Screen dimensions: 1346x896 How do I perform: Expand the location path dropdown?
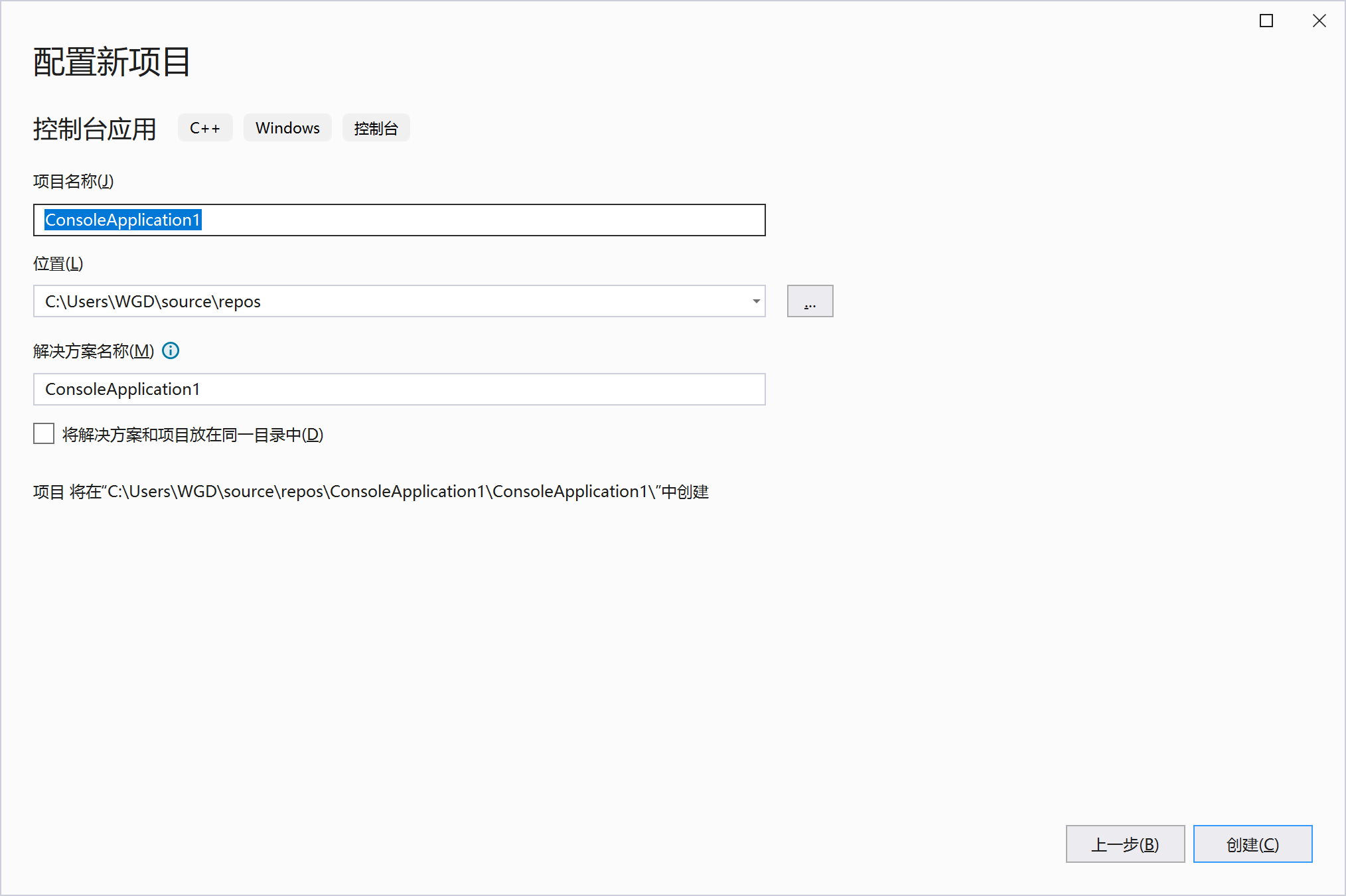pos(756,301)
